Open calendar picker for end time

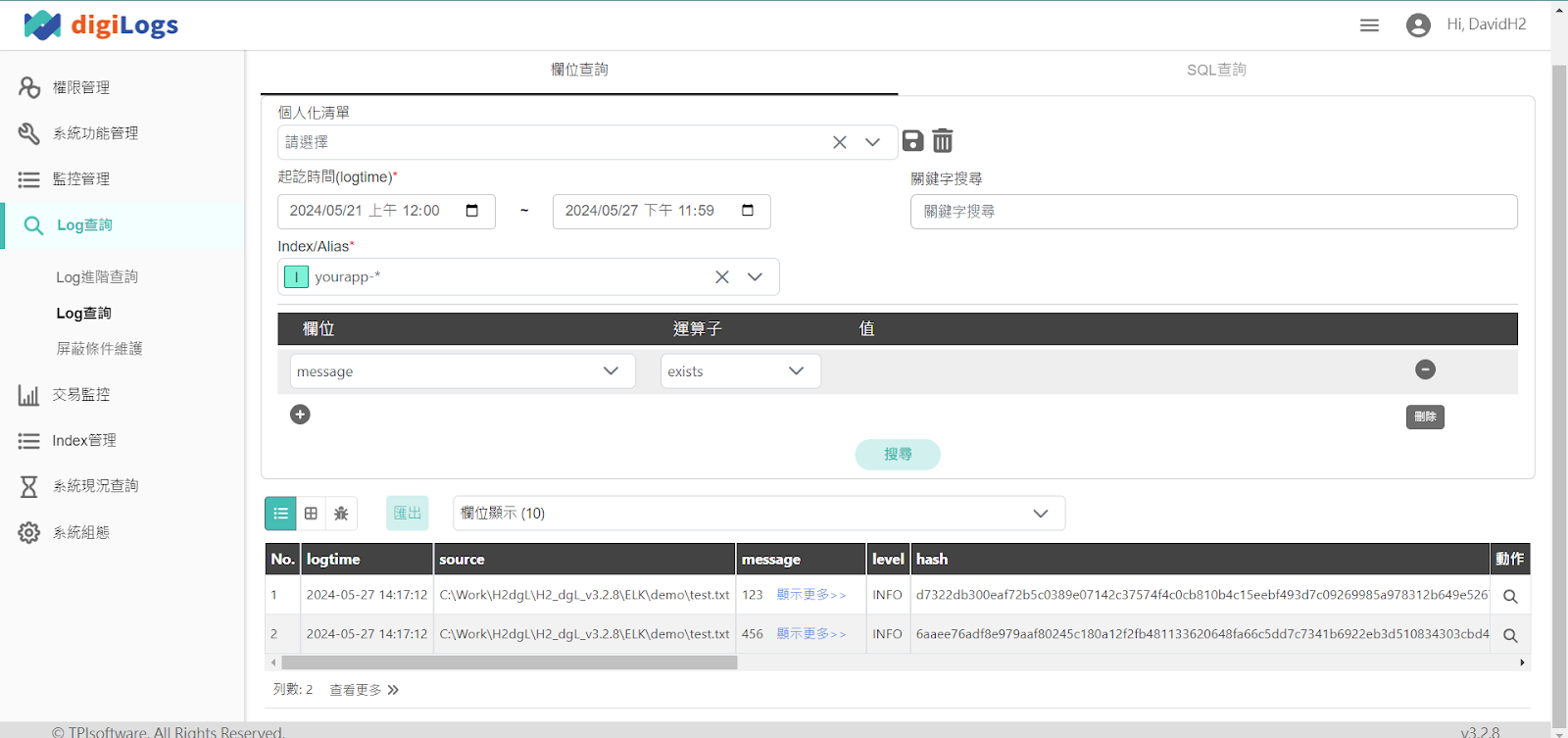pos(748,211)
